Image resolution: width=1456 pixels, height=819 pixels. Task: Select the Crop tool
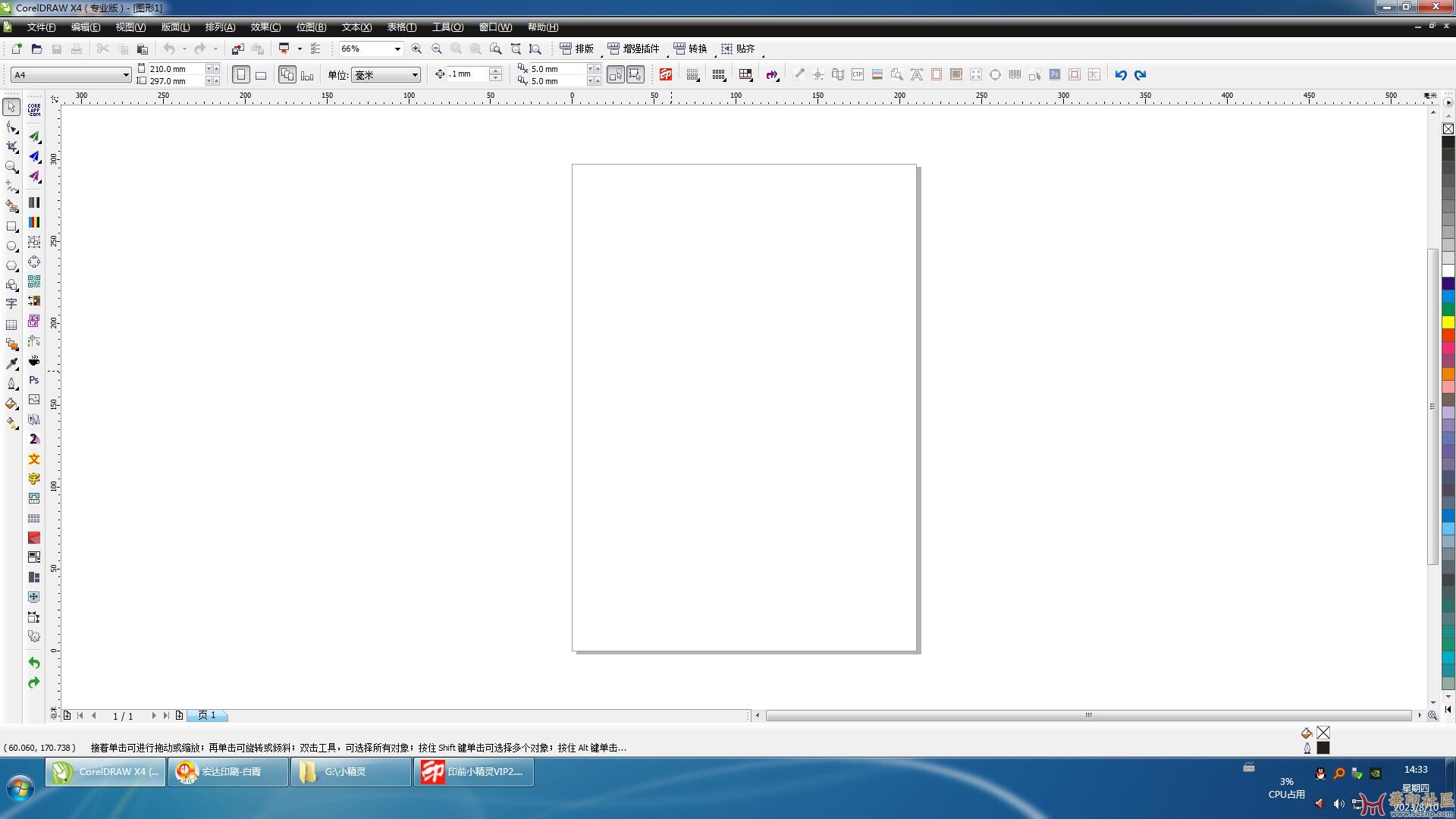[11, 146]
